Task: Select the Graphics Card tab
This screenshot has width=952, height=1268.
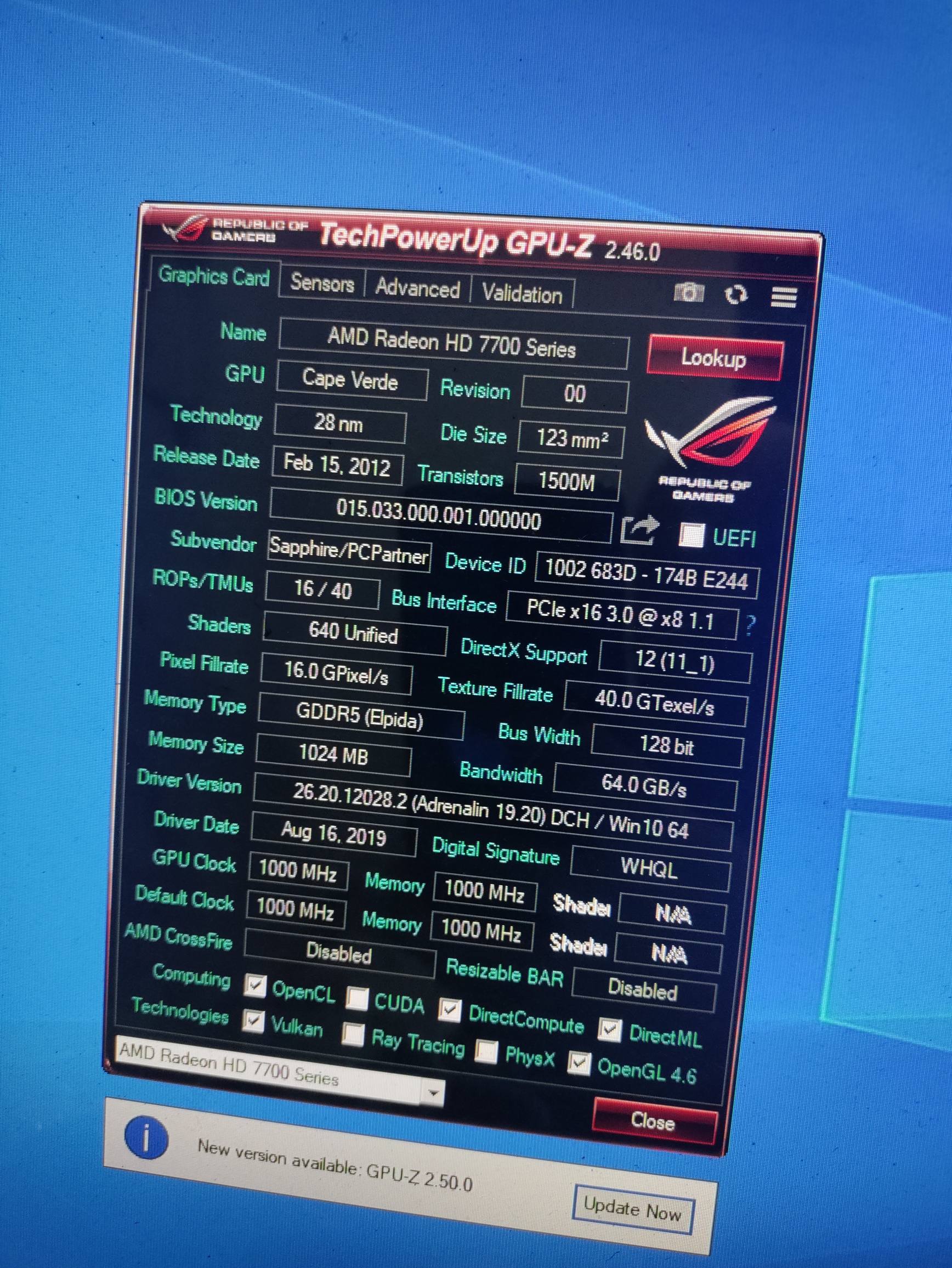Action: (x=214, y=276)
